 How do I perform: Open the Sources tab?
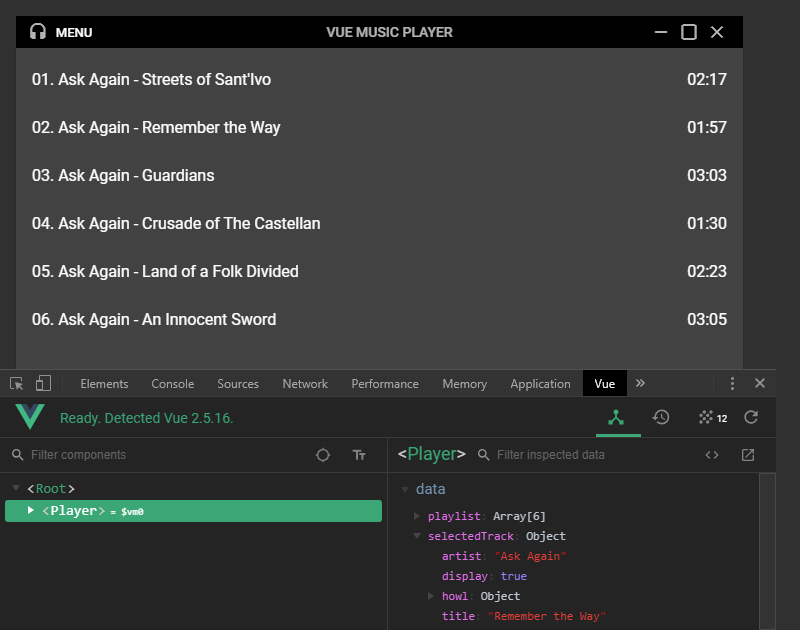click(x=238, y=384)
